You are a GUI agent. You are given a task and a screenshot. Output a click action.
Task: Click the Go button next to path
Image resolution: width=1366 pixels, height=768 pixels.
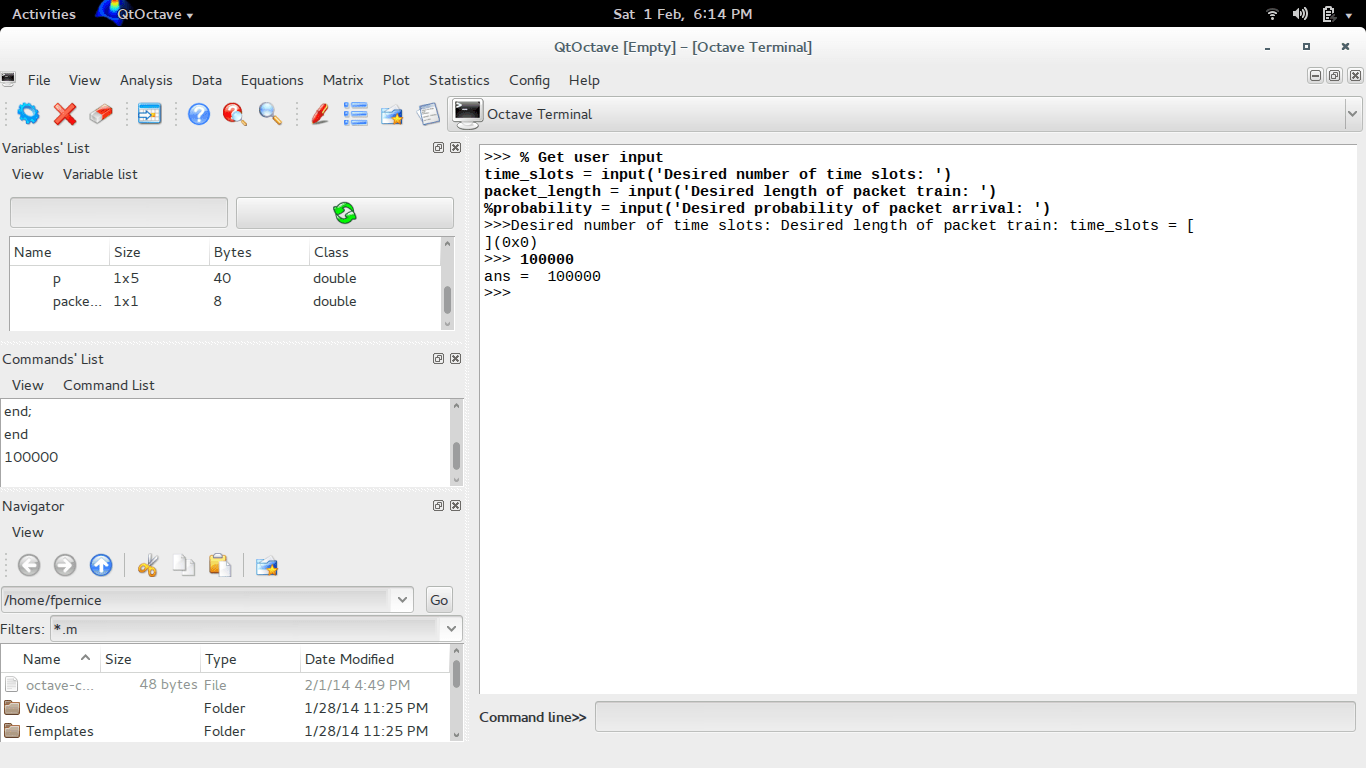[439, 600]
